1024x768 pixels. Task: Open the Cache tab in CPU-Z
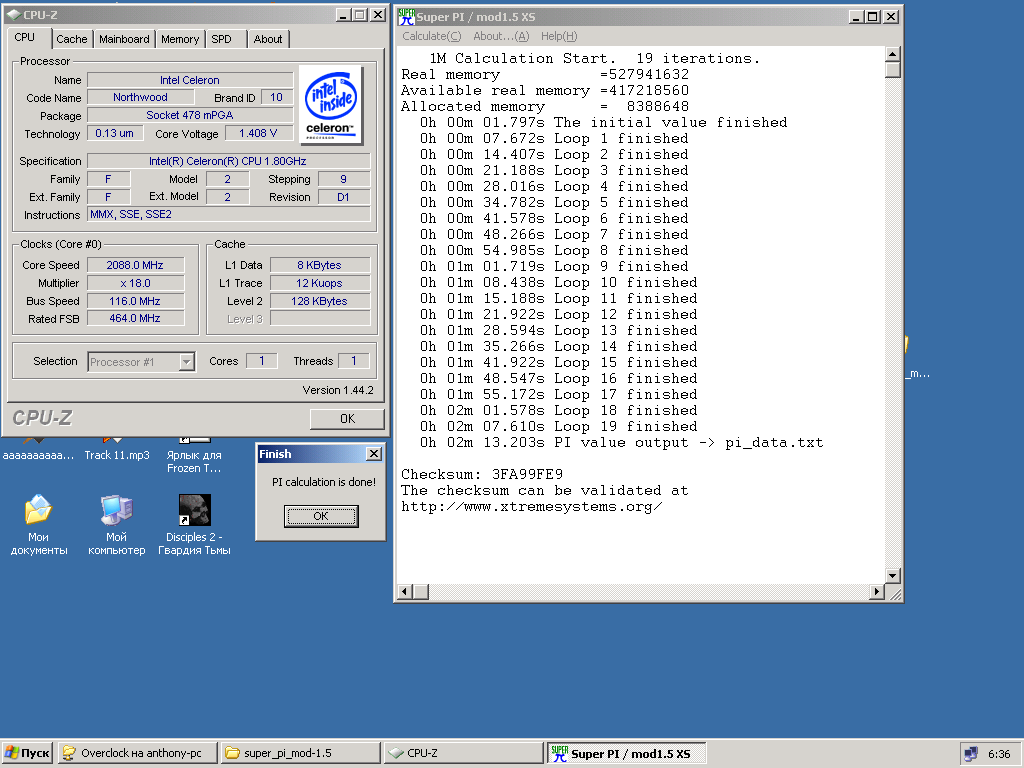[x=72, y=39]
